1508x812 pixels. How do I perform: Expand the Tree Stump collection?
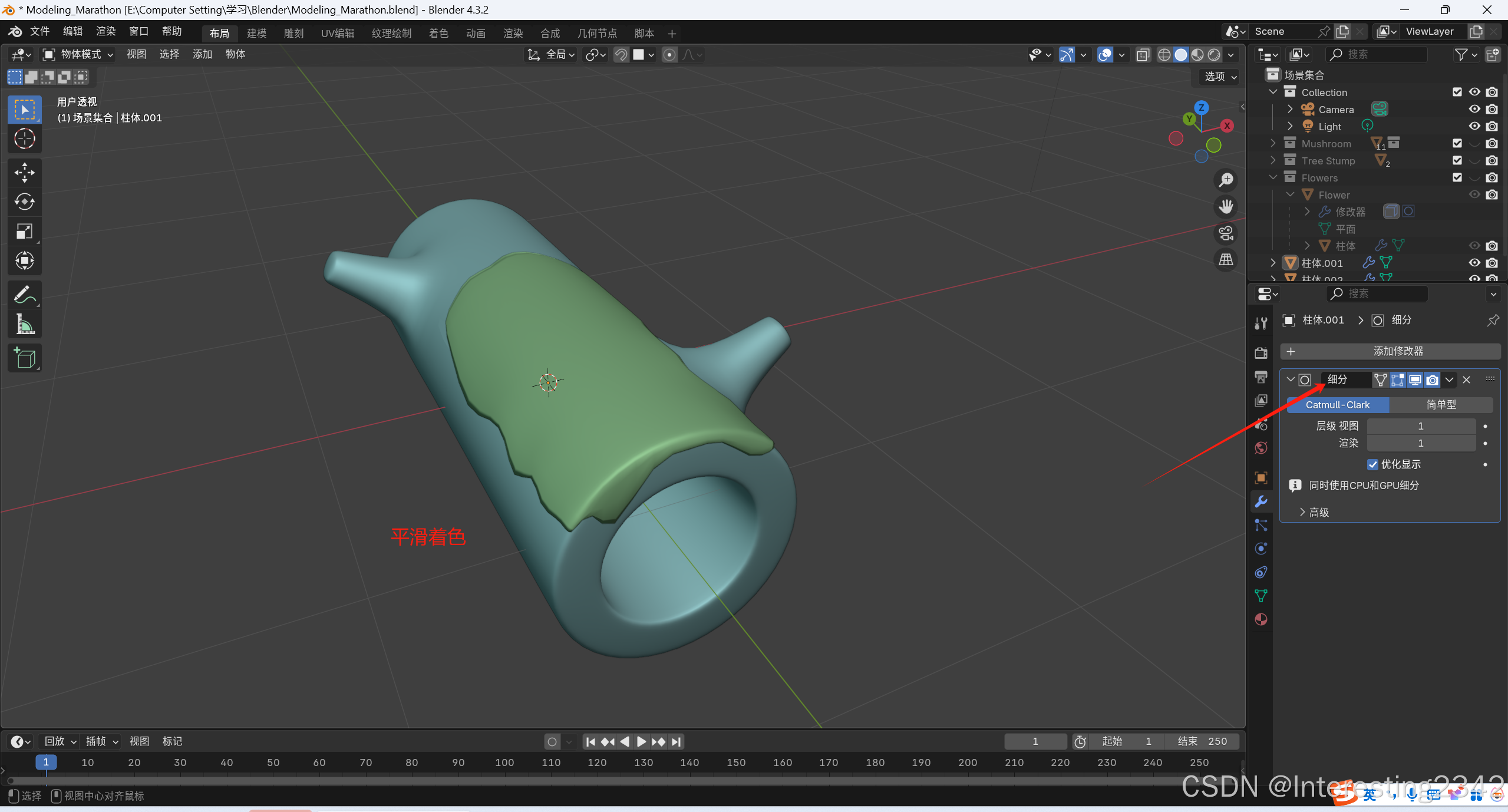(x=1273, y=160)
